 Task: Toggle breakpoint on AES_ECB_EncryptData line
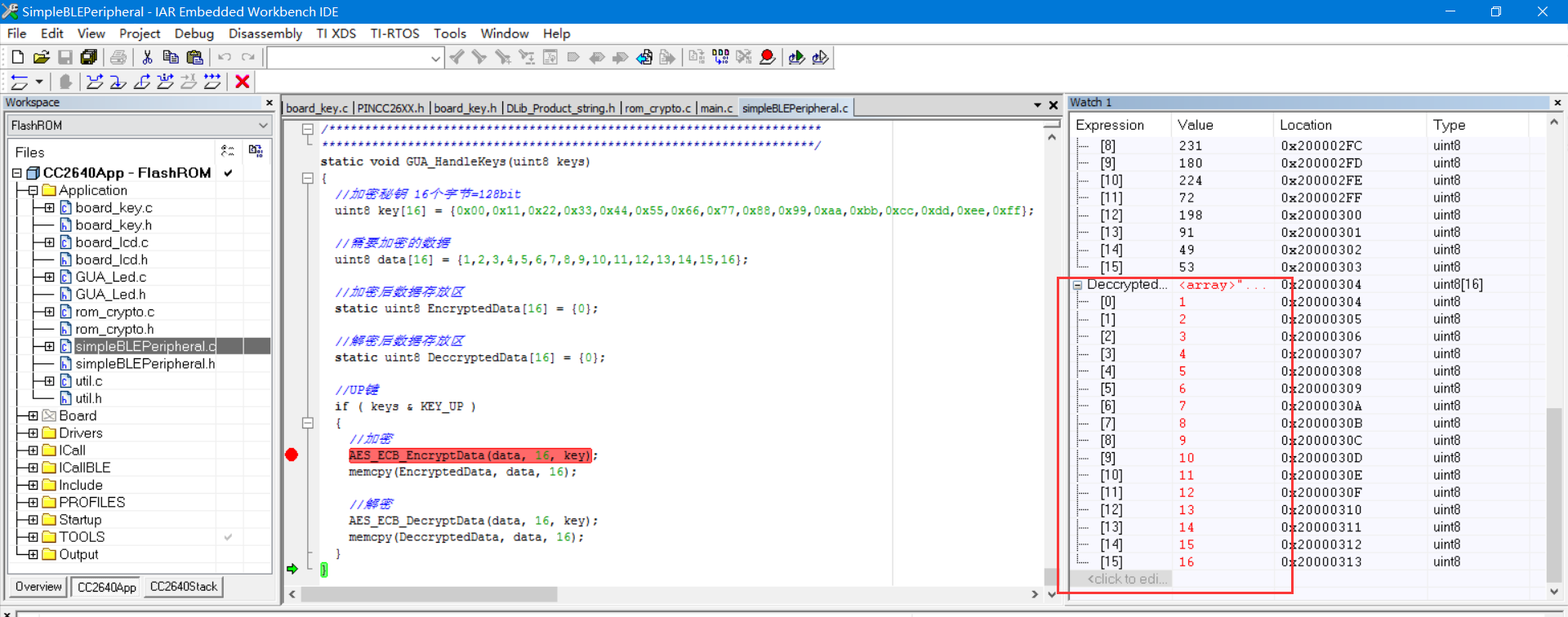coord(292,455)
